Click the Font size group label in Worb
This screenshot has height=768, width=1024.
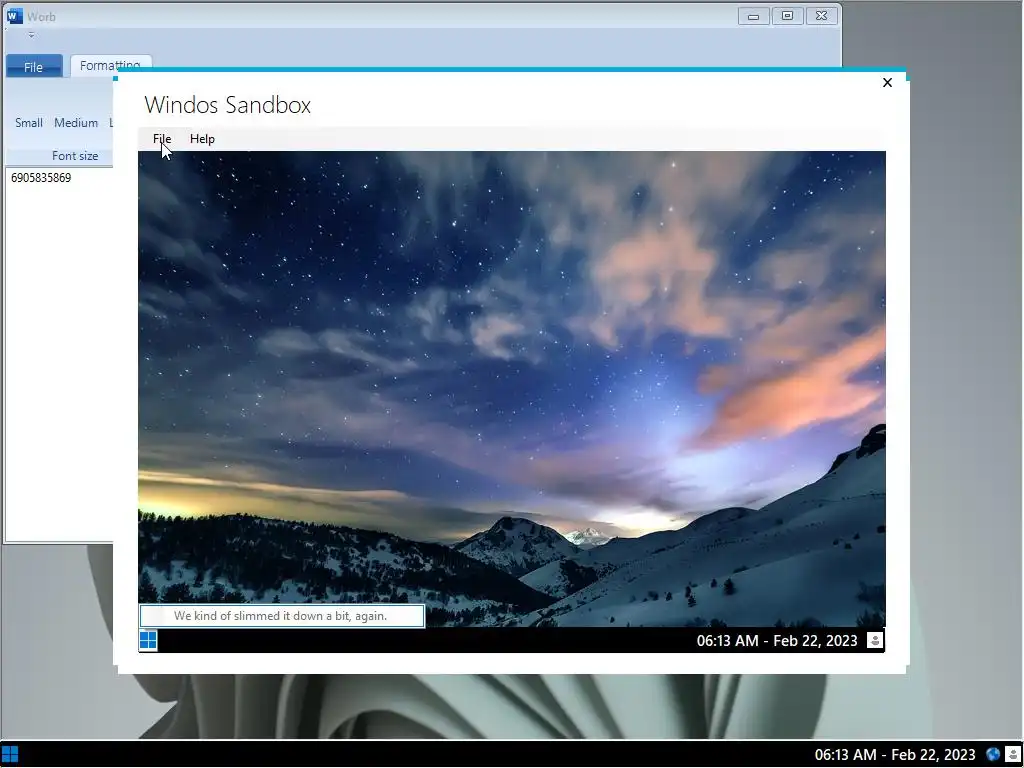75,156
